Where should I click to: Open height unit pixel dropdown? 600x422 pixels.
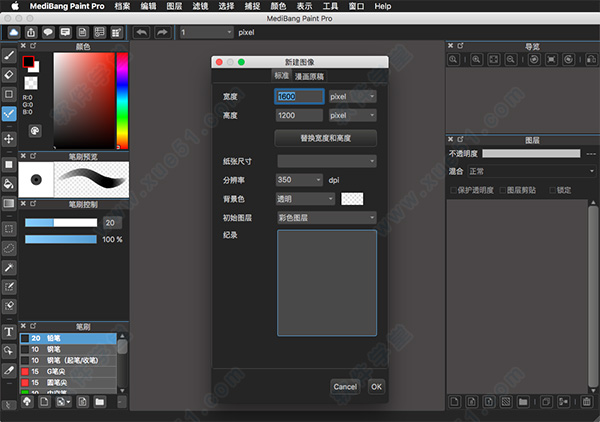352,115
